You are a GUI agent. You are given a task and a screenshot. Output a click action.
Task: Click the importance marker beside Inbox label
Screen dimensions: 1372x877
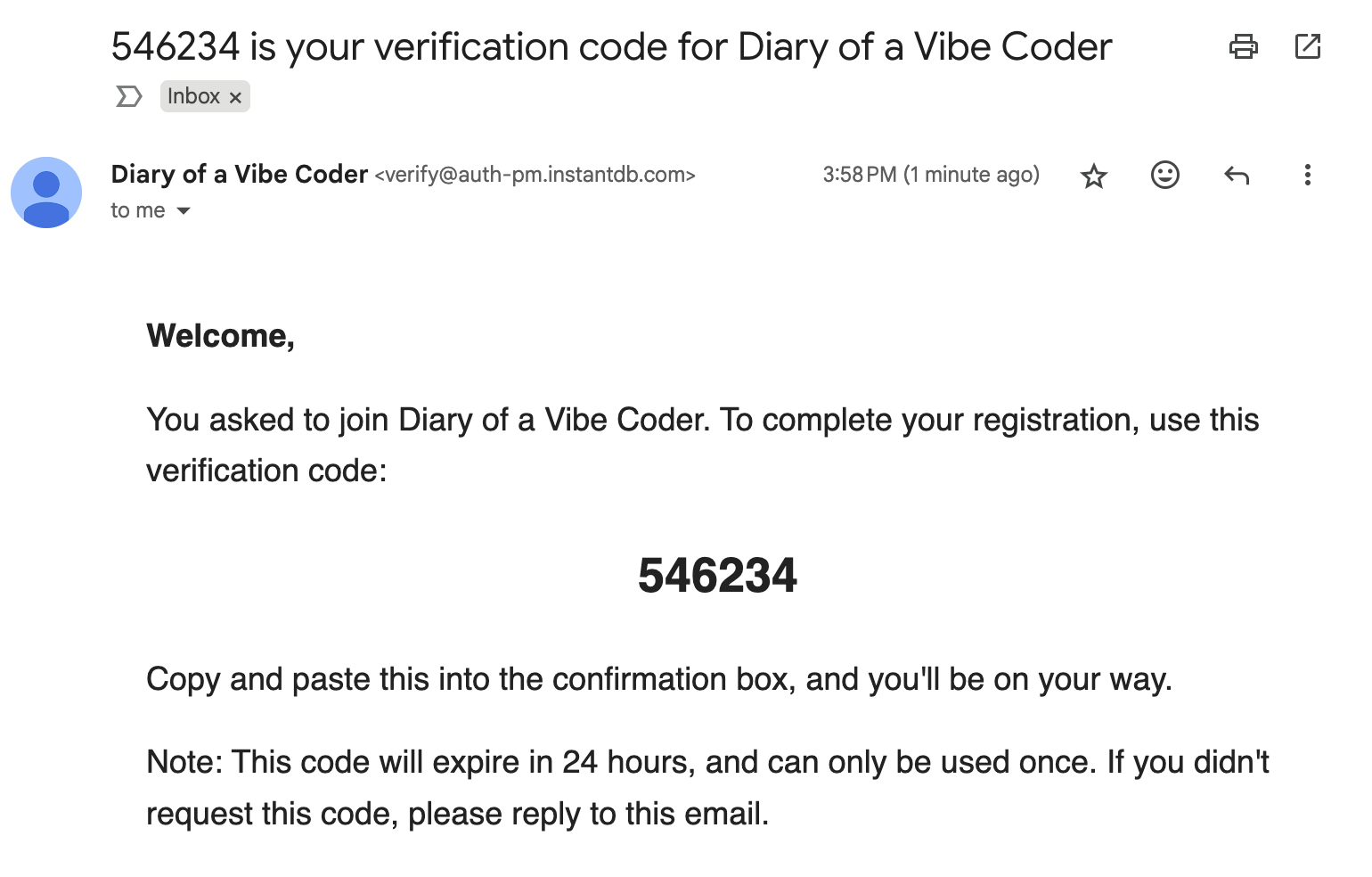[128, 96]
